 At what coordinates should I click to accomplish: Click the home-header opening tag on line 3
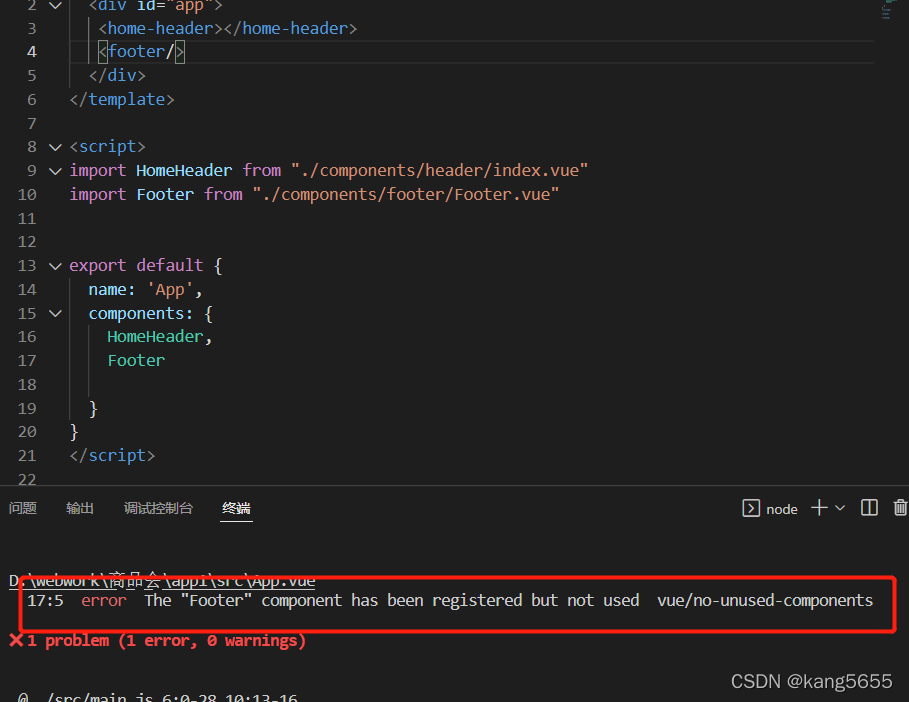coord(161,28)
